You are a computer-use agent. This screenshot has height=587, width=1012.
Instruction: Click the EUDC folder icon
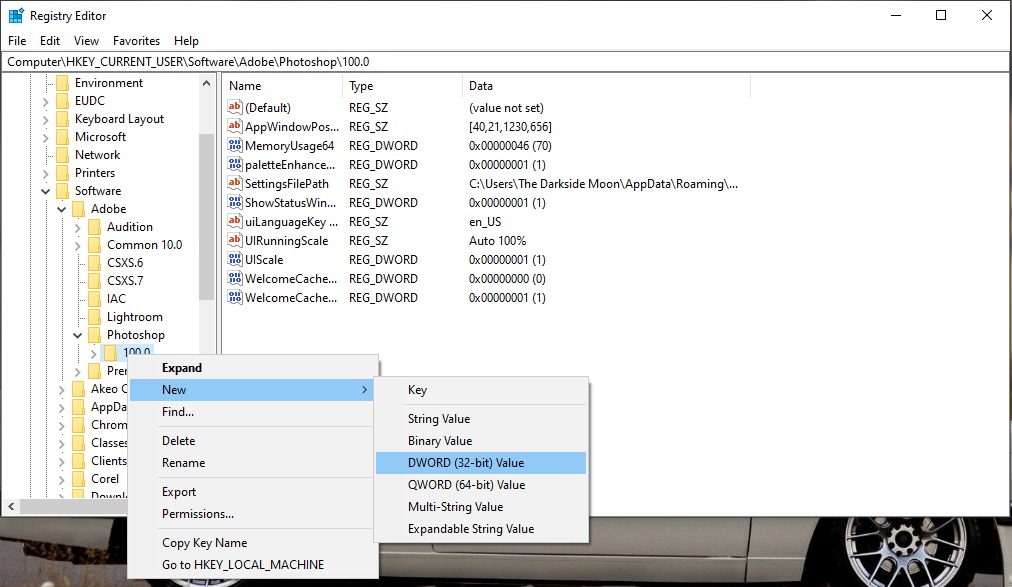[63, 101]
